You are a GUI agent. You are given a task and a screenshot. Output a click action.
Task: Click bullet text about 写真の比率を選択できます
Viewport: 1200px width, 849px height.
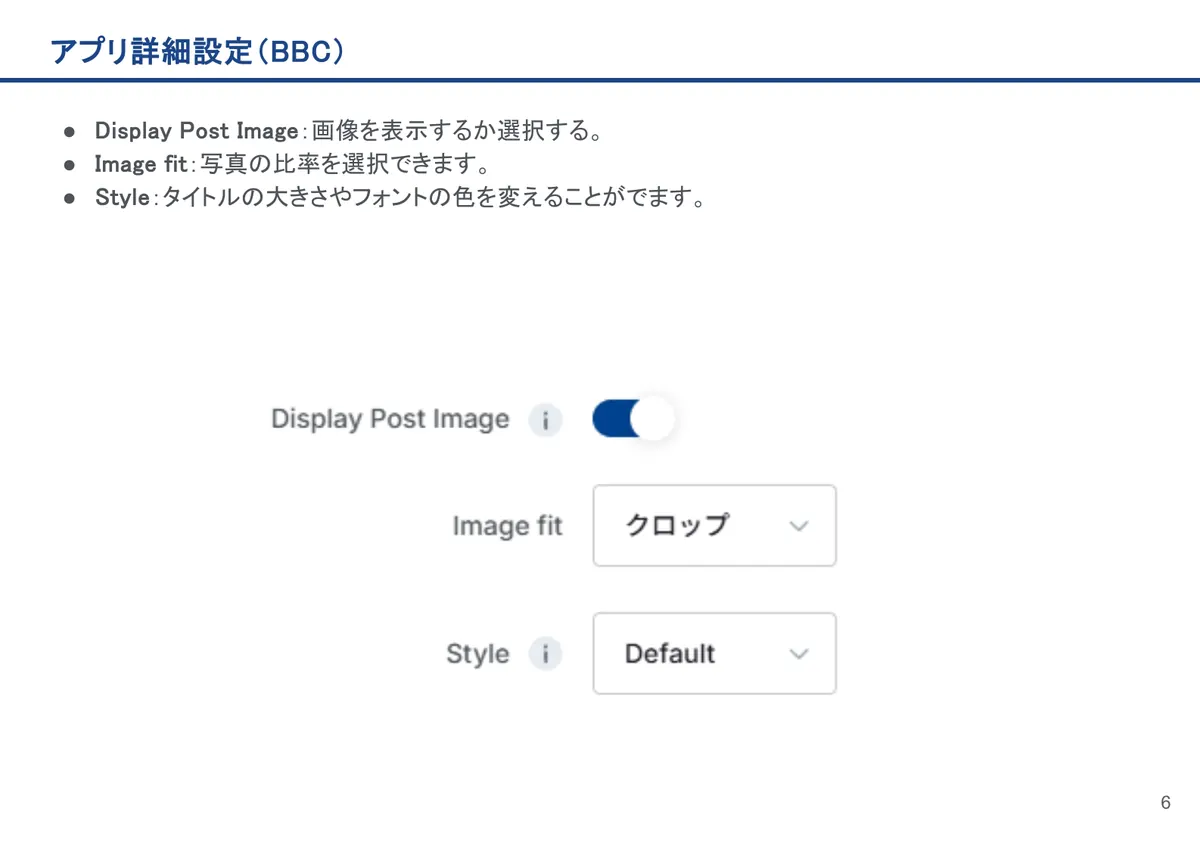[x=293, y=164]
